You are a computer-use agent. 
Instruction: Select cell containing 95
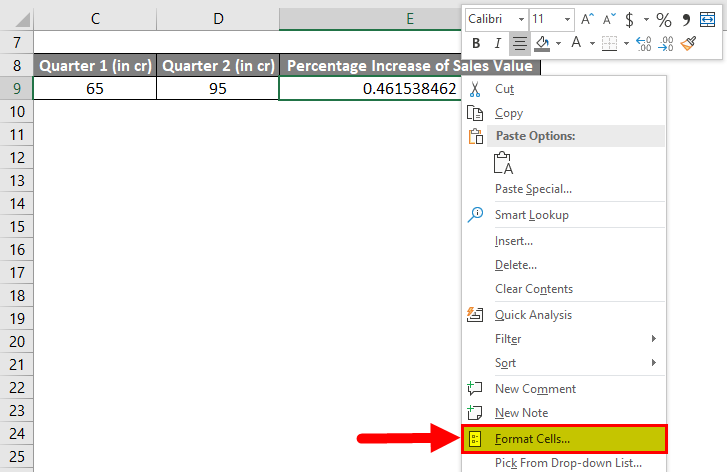[x=218, y=88]
